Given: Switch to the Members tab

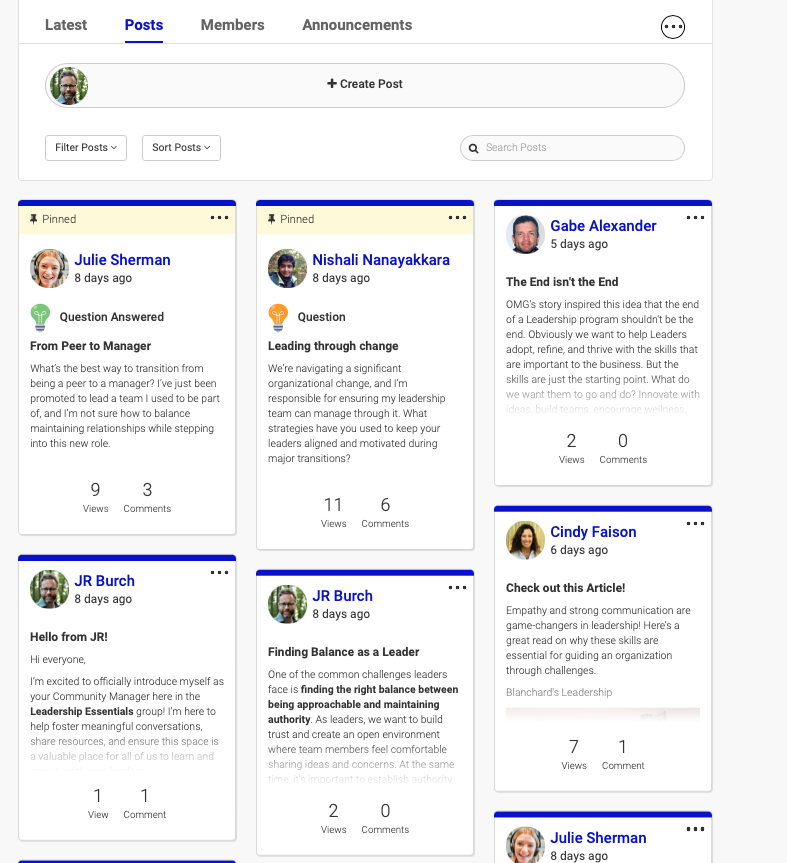Looking at the screenshot, I should click(232, 25).
